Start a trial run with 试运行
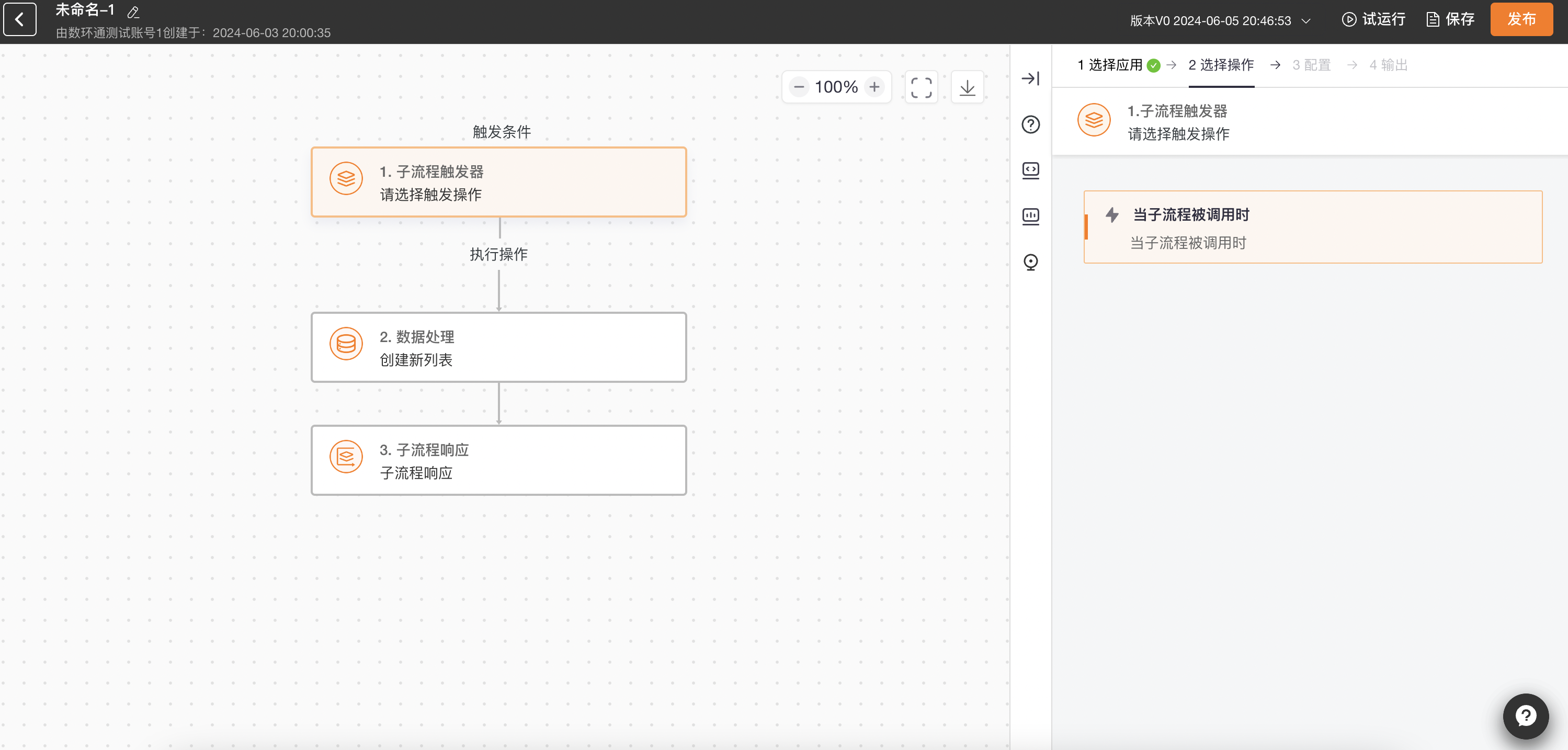The height and width of the screenshot is (750, 1568). (1374, 19)
